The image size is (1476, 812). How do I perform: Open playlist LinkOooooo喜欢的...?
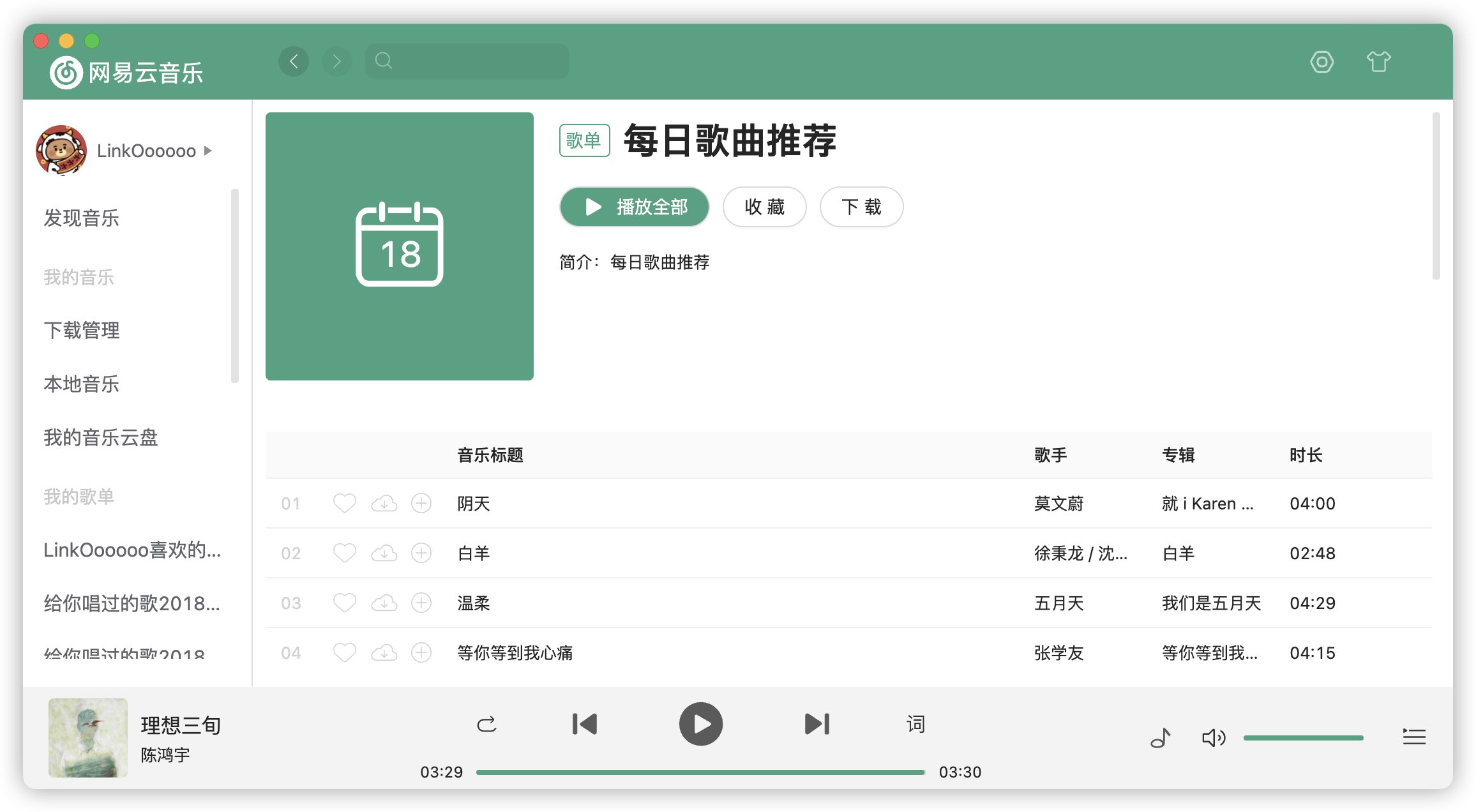pyautogui.click(x=132, y=550)
